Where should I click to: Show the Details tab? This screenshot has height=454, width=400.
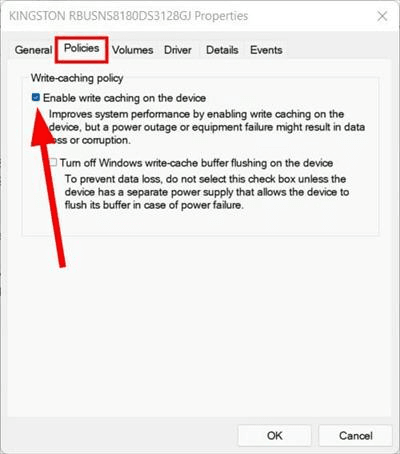tap(222, 50)
